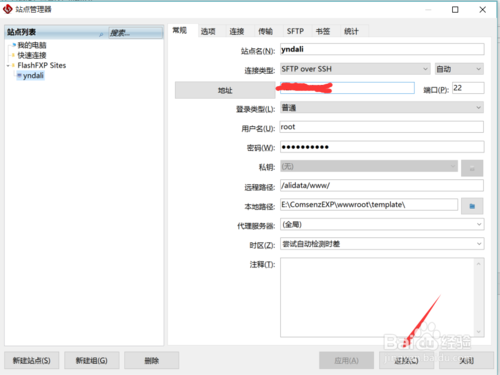The width and height of the screenshot is (500, 375).
Task: Open the private key dropdown (无)
Action: [x=369, y=166]
